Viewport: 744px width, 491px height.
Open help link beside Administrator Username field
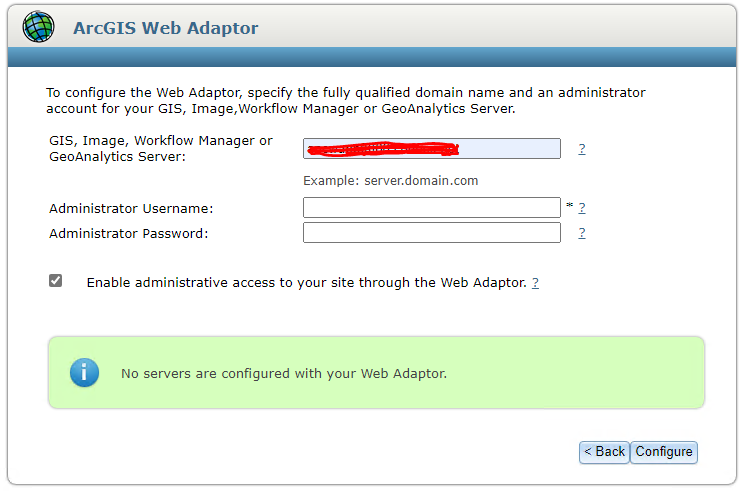[x=581, y=208]
